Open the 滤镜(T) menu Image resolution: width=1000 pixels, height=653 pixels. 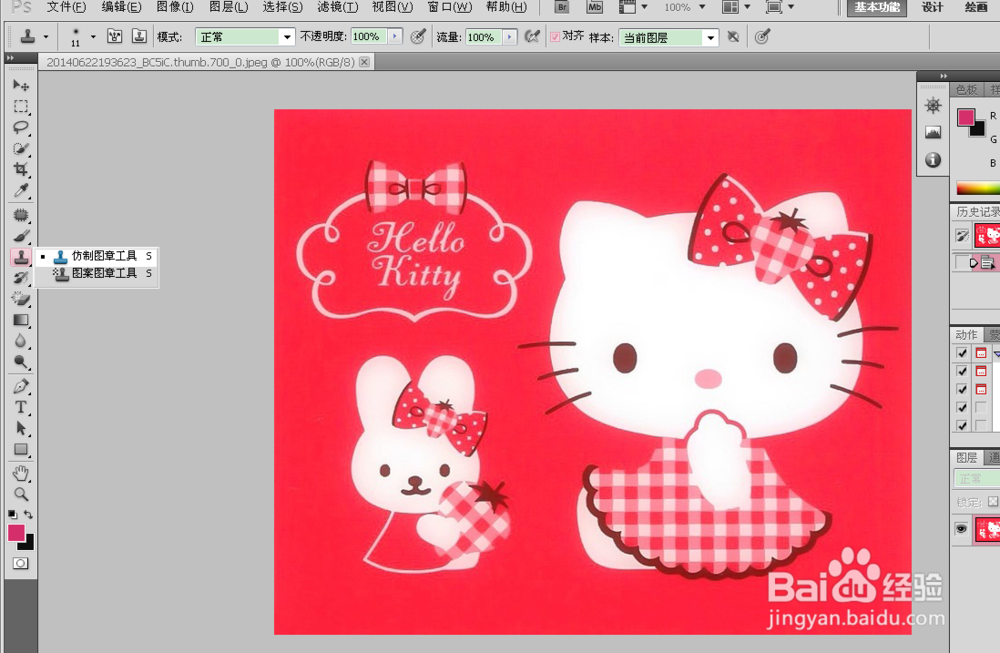tap(337, 7)
